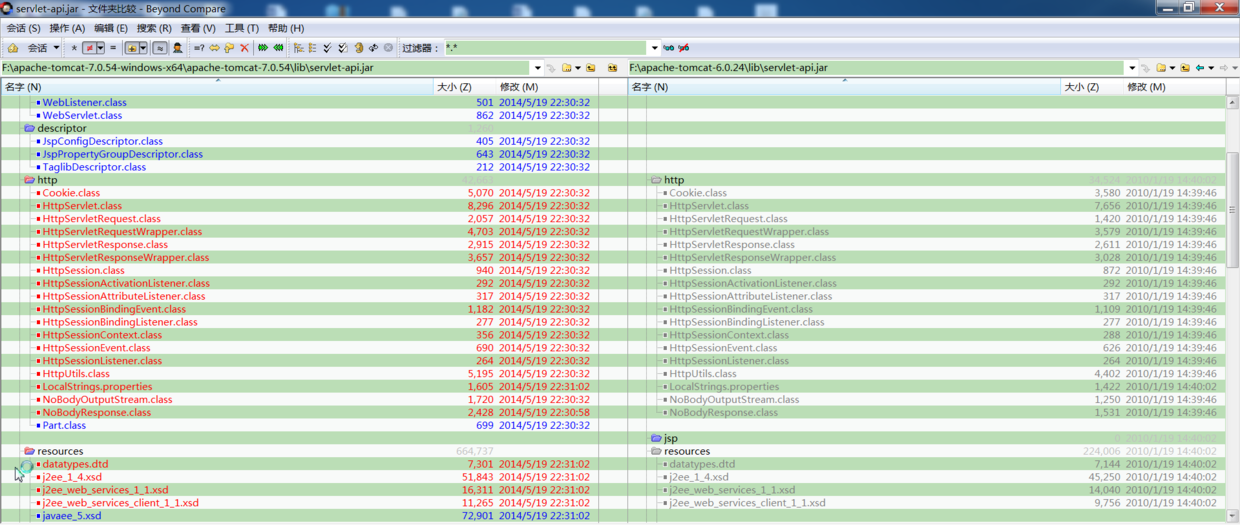The image size is (1240, 525).
Task: Open the 编辑 (E) menu
Action: [111, 28]
